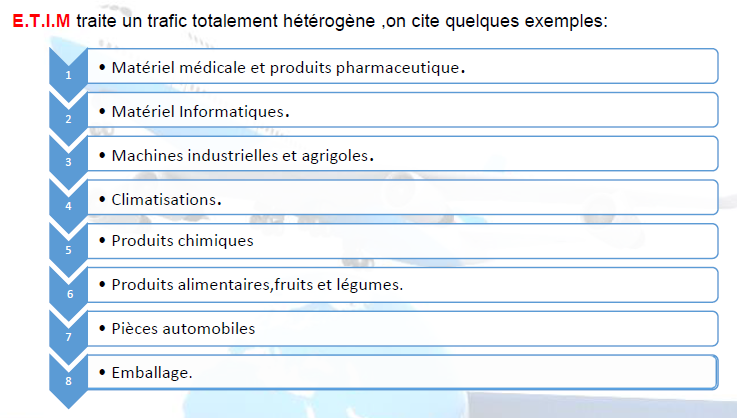Click the words 'quelques exemples' in the heading
The width and height of the screenshot is (737, 418).
[x=526, y=22]
